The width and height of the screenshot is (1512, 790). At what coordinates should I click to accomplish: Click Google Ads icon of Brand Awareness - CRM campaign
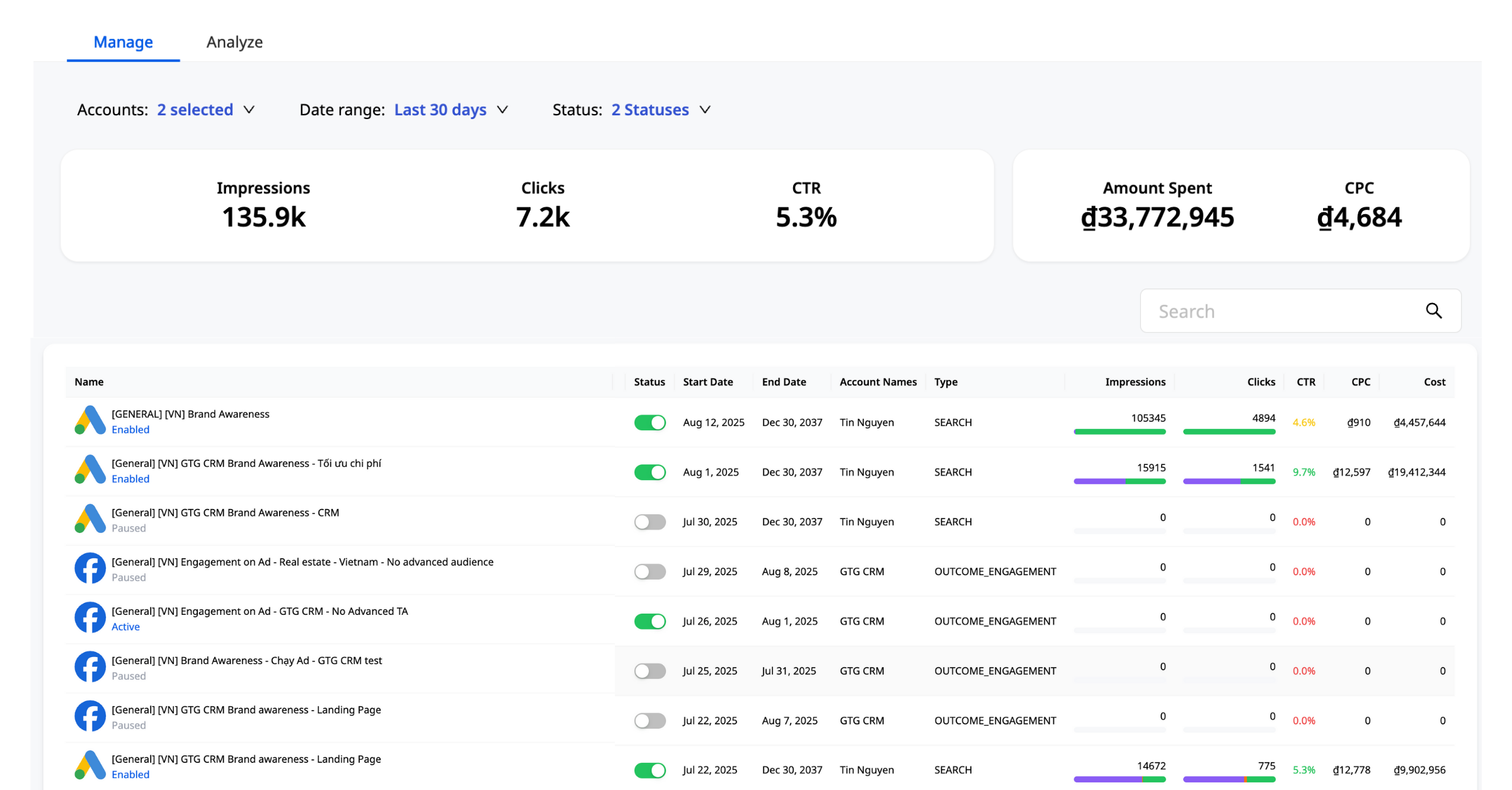pos(90,519)
